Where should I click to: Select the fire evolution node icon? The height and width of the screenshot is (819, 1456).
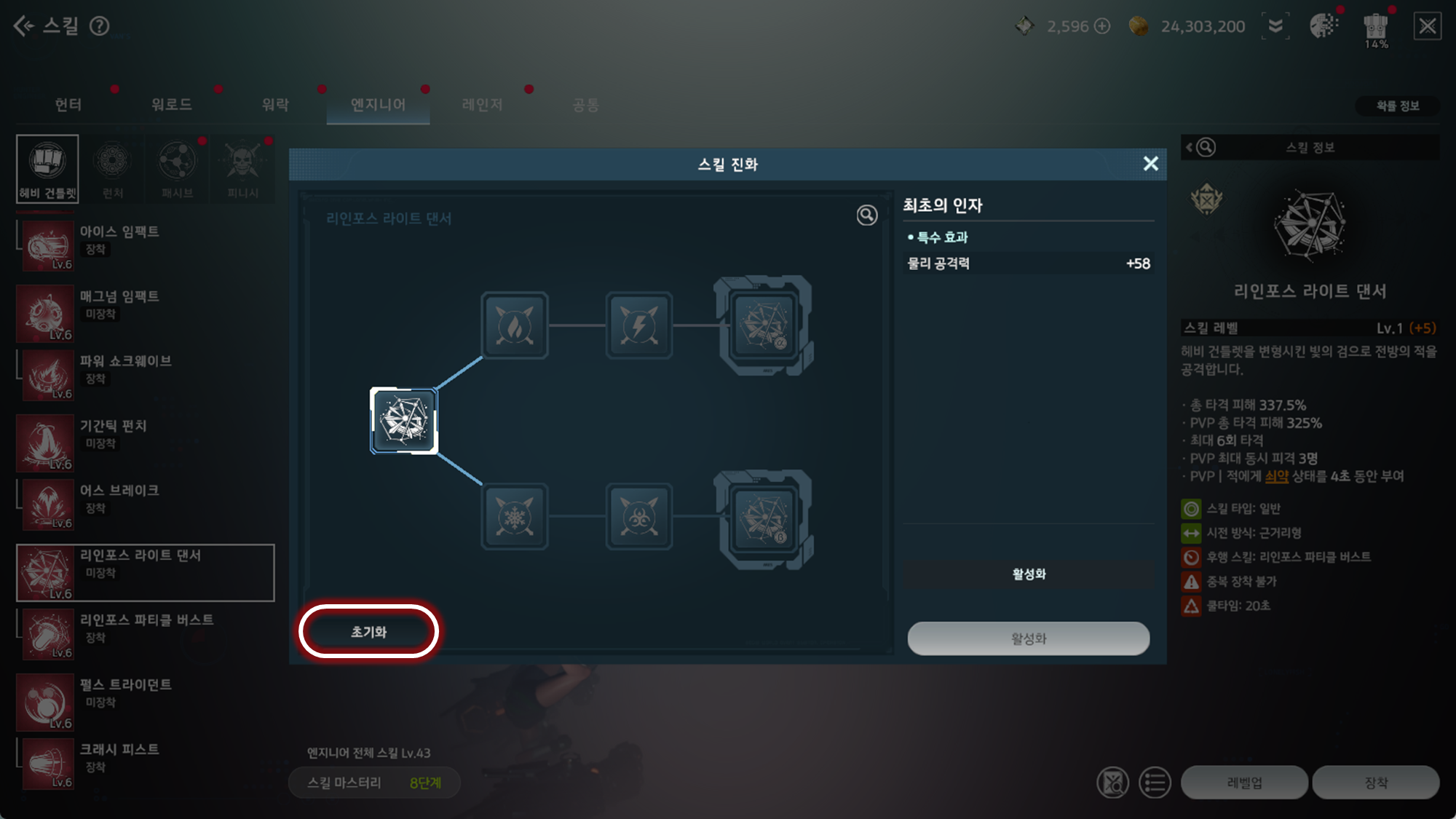(515, 325)
